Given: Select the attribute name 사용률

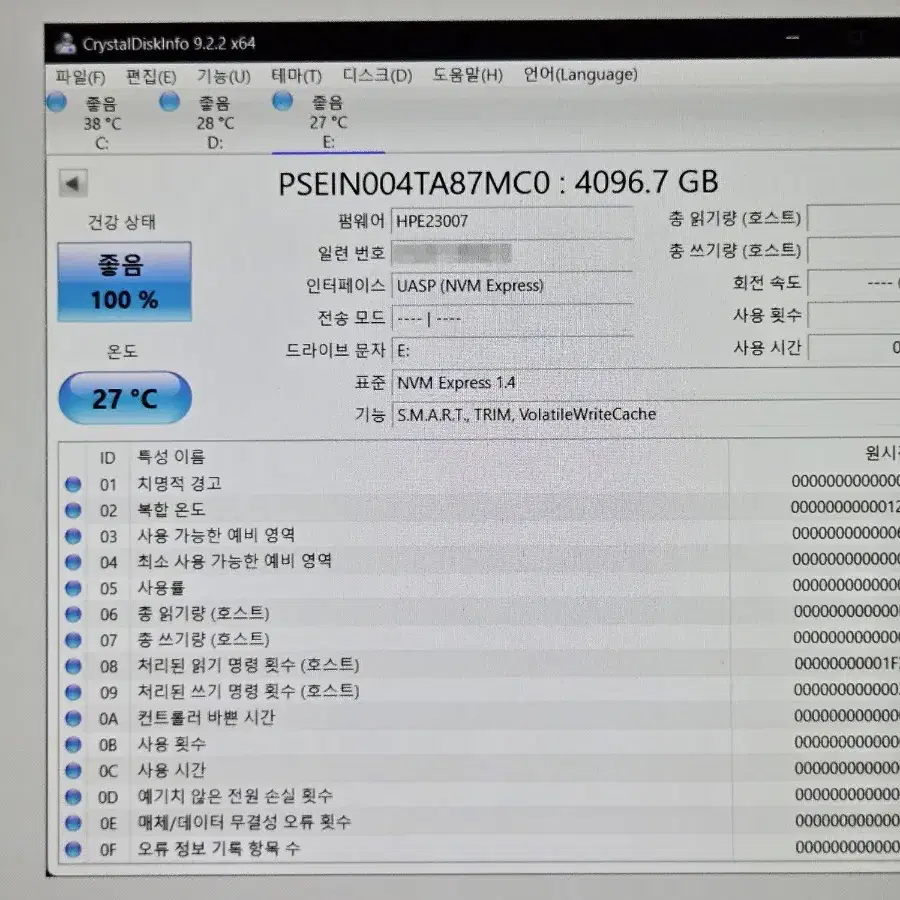Looking at the screenshot, I should (161, 587).
